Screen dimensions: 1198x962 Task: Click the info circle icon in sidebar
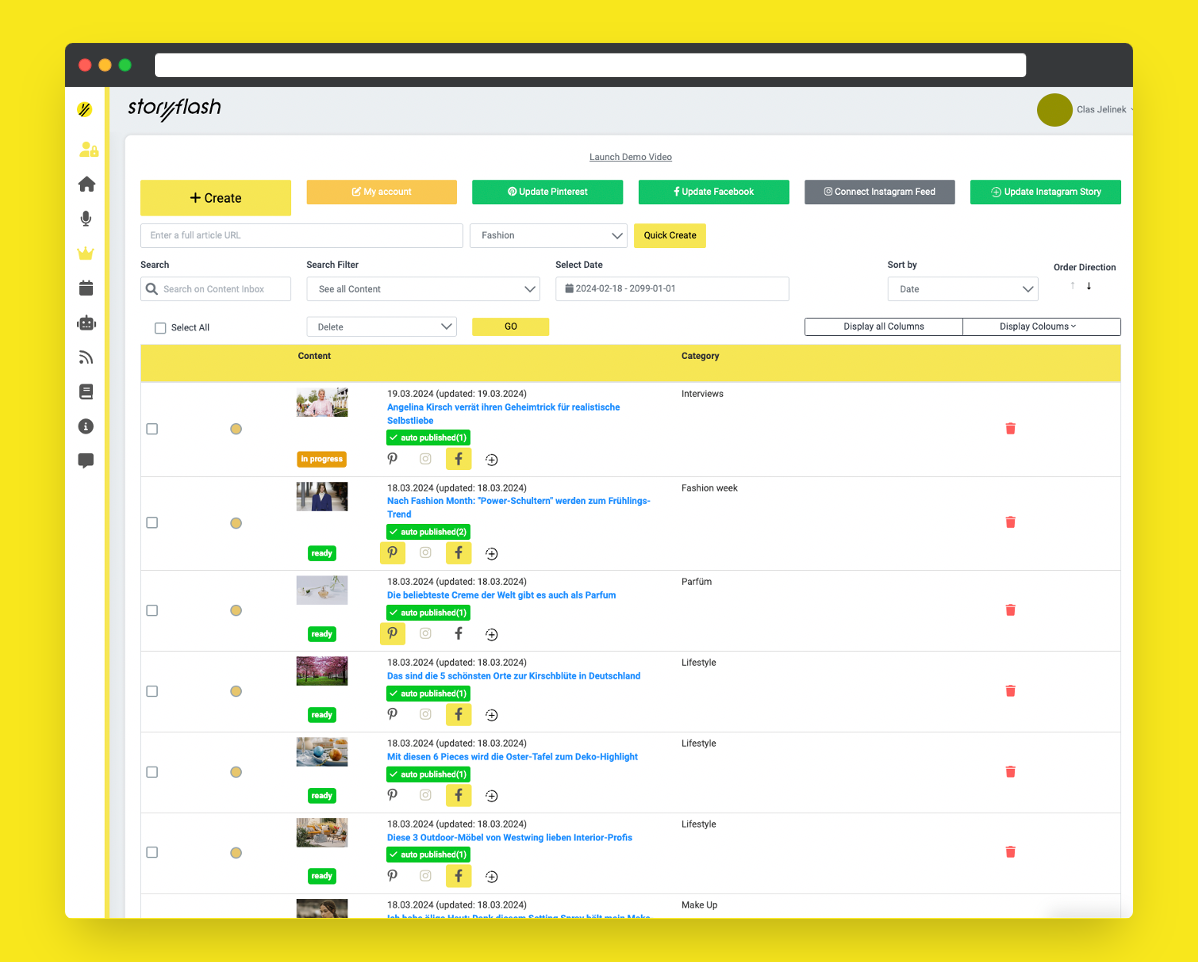[86, 426]
